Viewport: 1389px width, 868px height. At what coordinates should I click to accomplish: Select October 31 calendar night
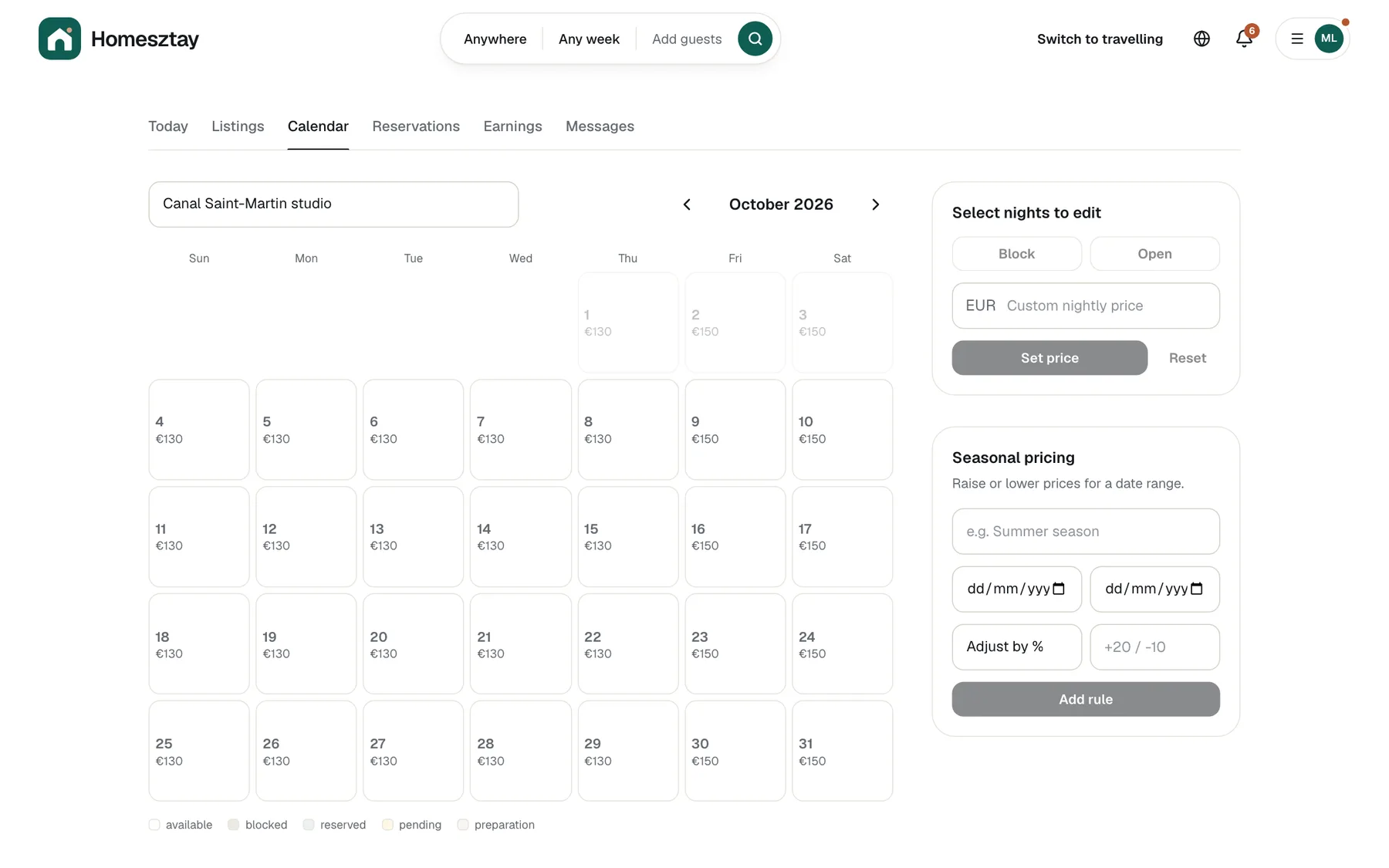click(843, 751)
